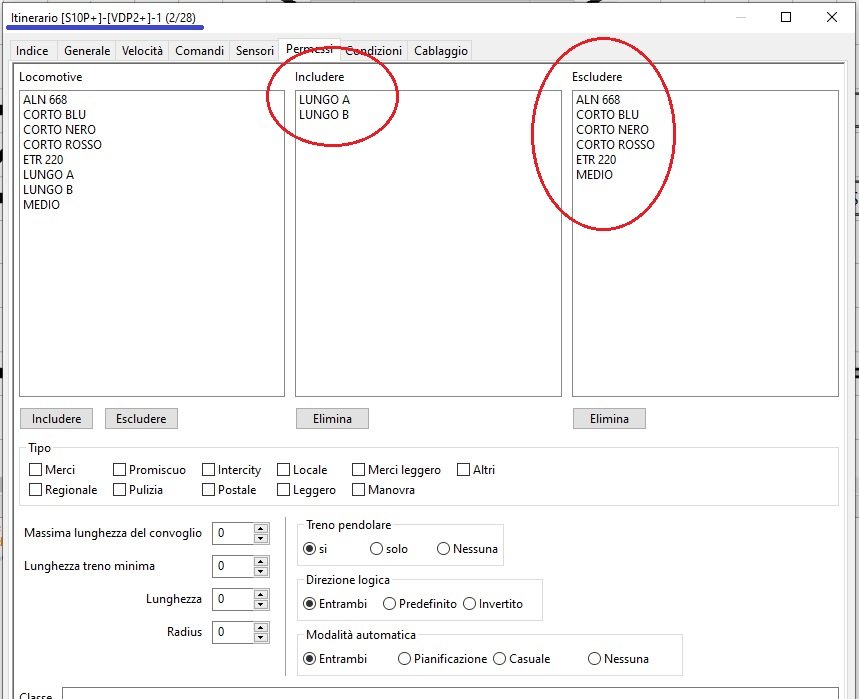Select 'solo' for Treno pendolare

coord(377,549)
